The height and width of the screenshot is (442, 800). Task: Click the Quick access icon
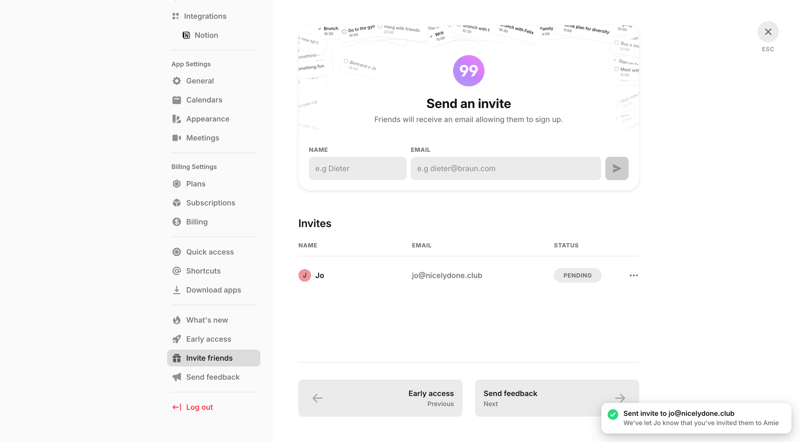177,252
